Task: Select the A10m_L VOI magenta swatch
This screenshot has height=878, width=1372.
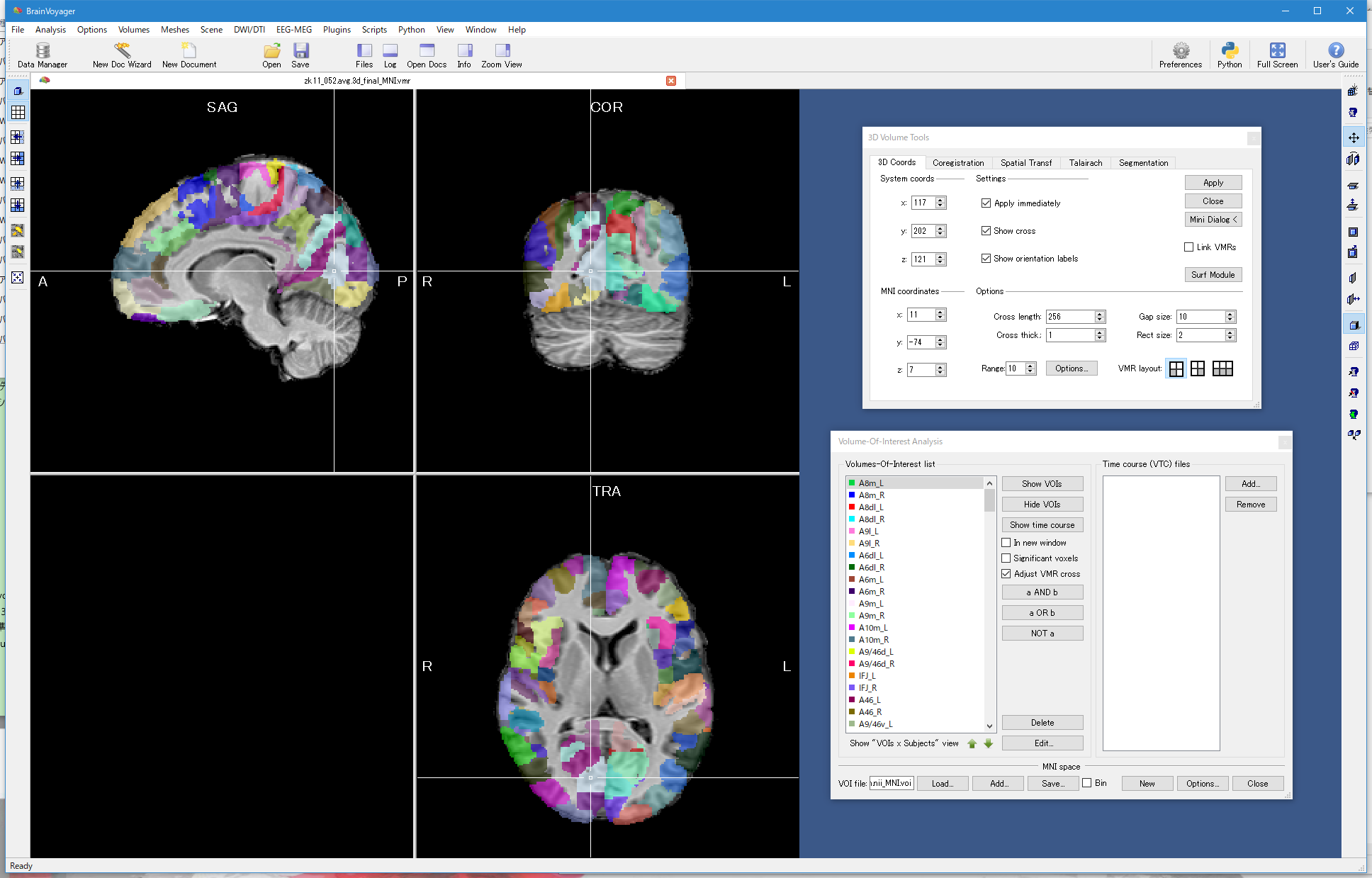Action: pos(852,628)
